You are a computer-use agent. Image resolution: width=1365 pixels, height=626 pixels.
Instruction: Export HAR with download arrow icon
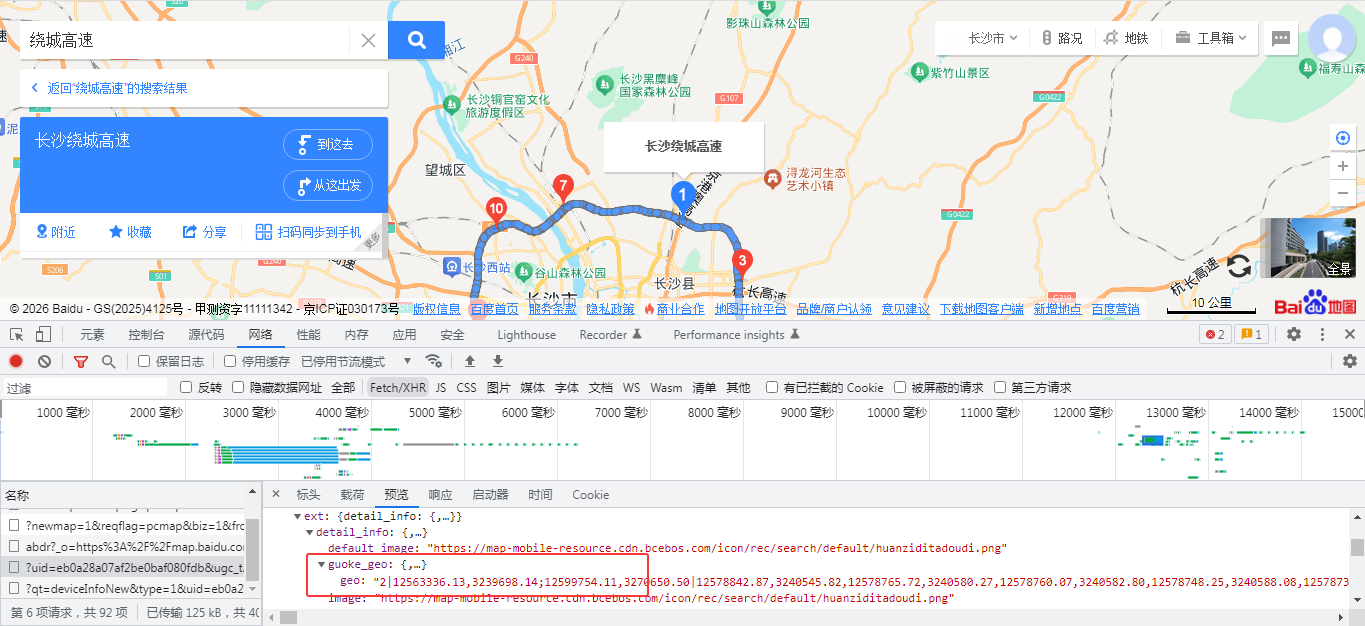point(497,361)
